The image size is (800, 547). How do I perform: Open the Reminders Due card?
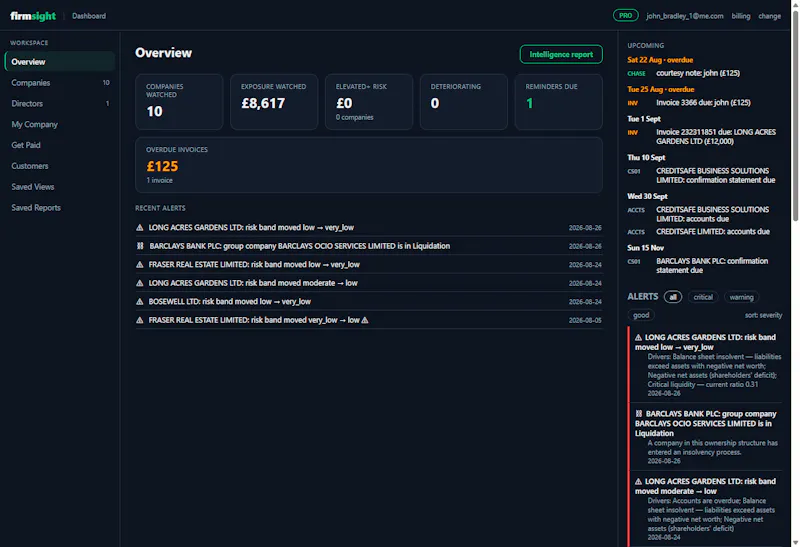click(559, 102)
